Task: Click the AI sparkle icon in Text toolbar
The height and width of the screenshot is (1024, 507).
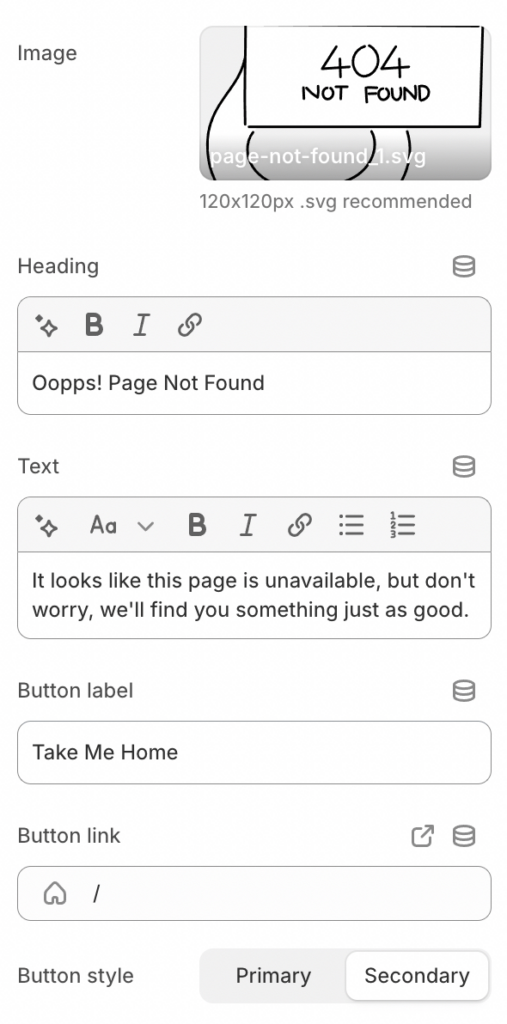Action: (46, 525)
